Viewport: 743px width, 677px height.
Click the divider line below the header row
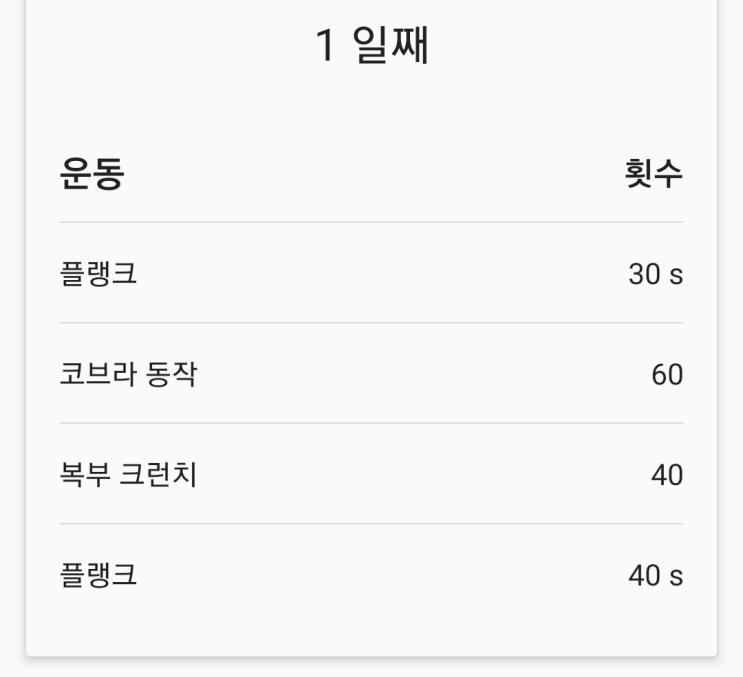click(372, 222)
